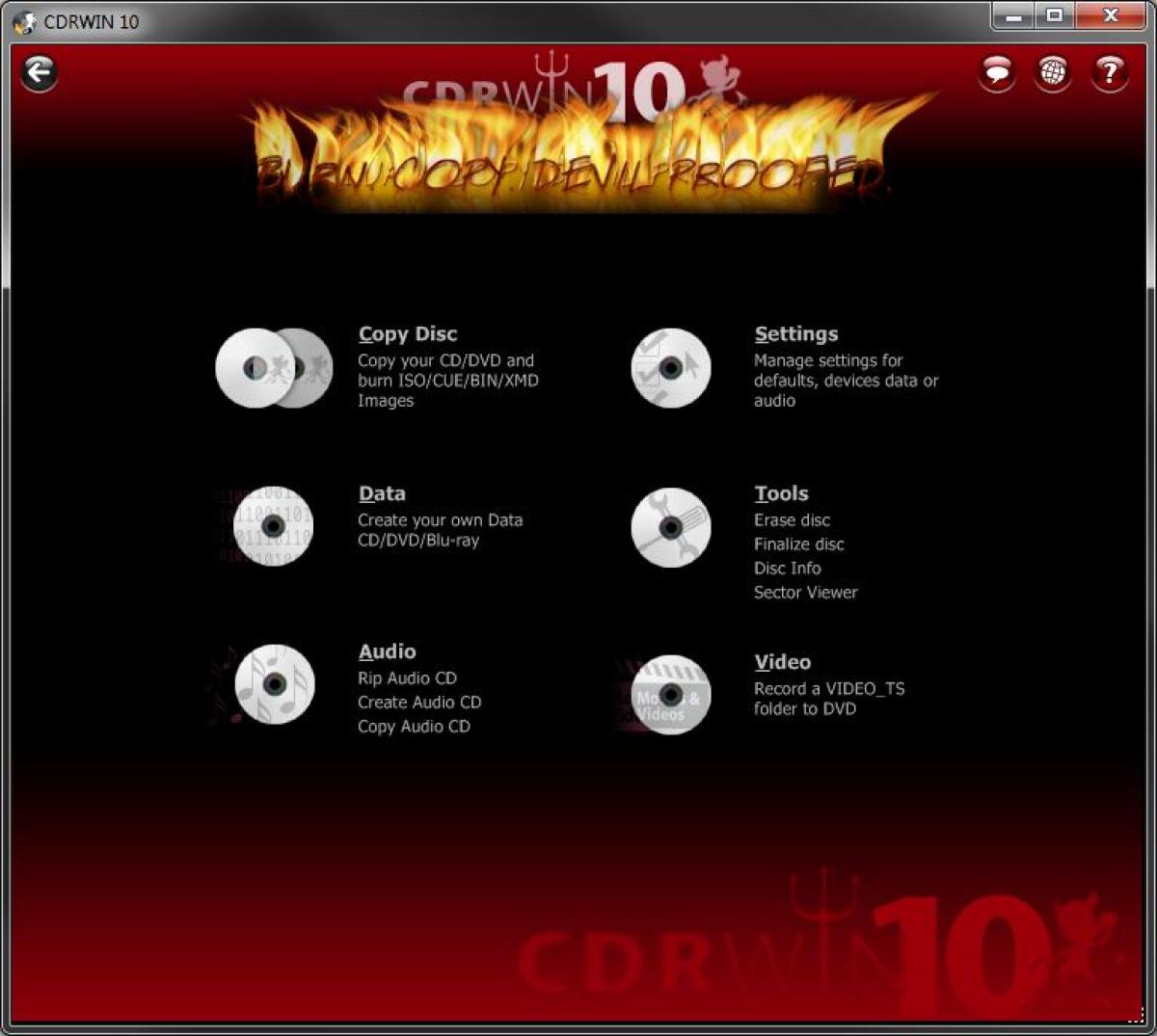The height and width of the screenshot is (1036, 1157).
Task: Open Sector Viewer from Tools list
Action: pyautogui.click(x=805, y=592)
